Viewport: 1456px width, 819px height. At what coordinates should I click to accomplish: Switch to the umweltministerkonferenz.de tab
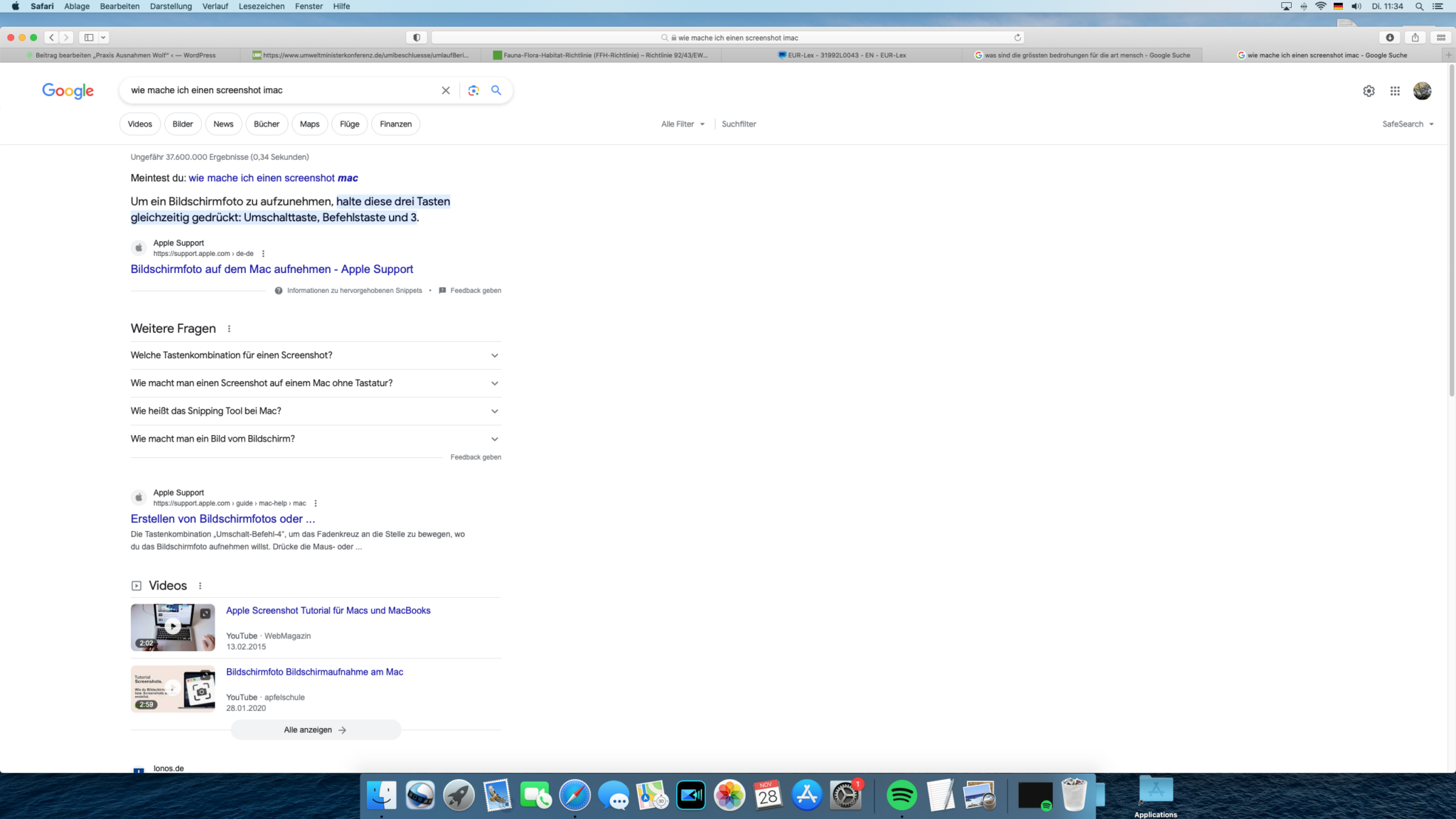tap(361, 55)
